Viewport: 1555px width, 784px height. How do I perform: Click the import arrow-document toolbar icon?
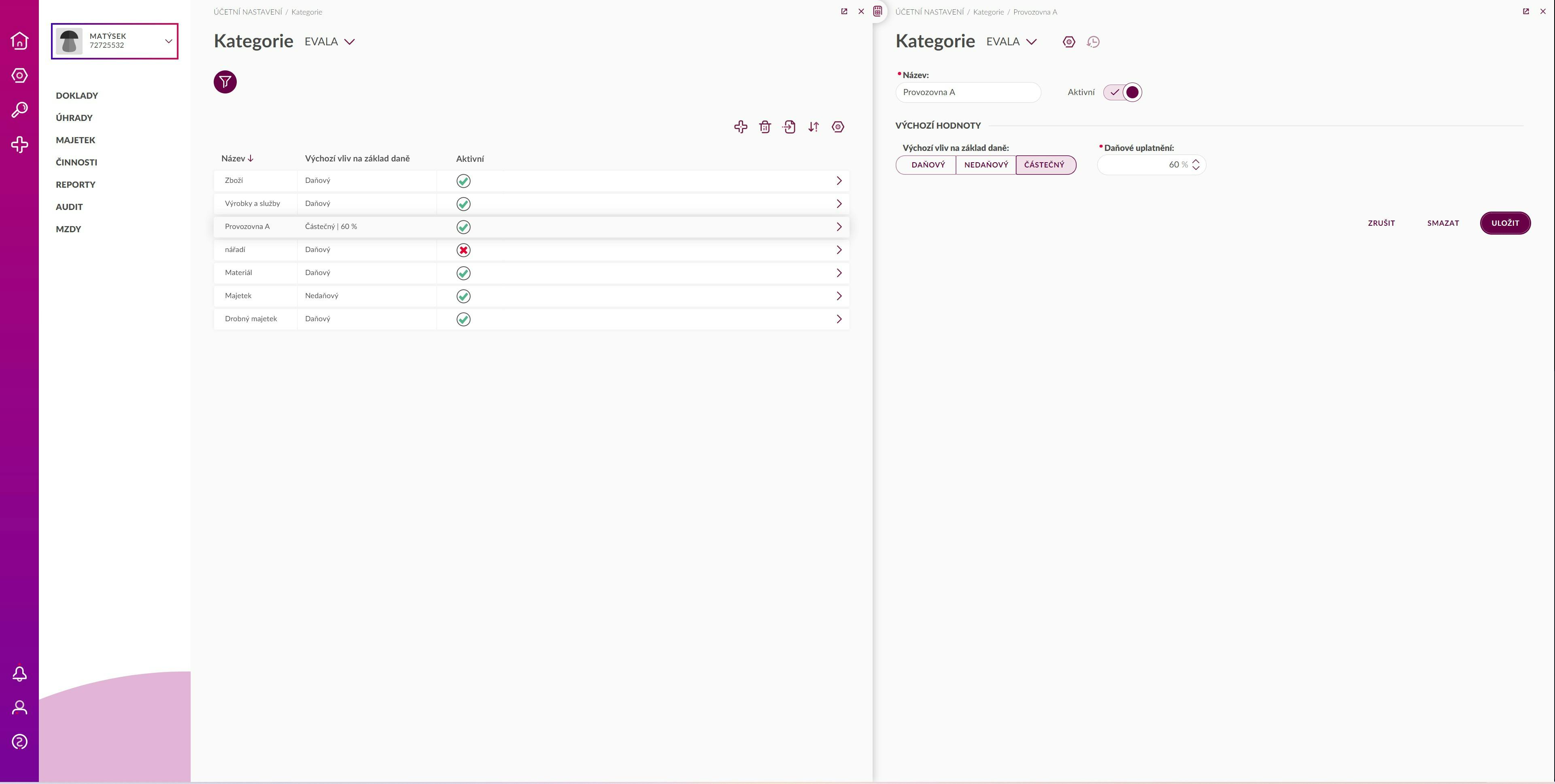click(x=789, y=127)
